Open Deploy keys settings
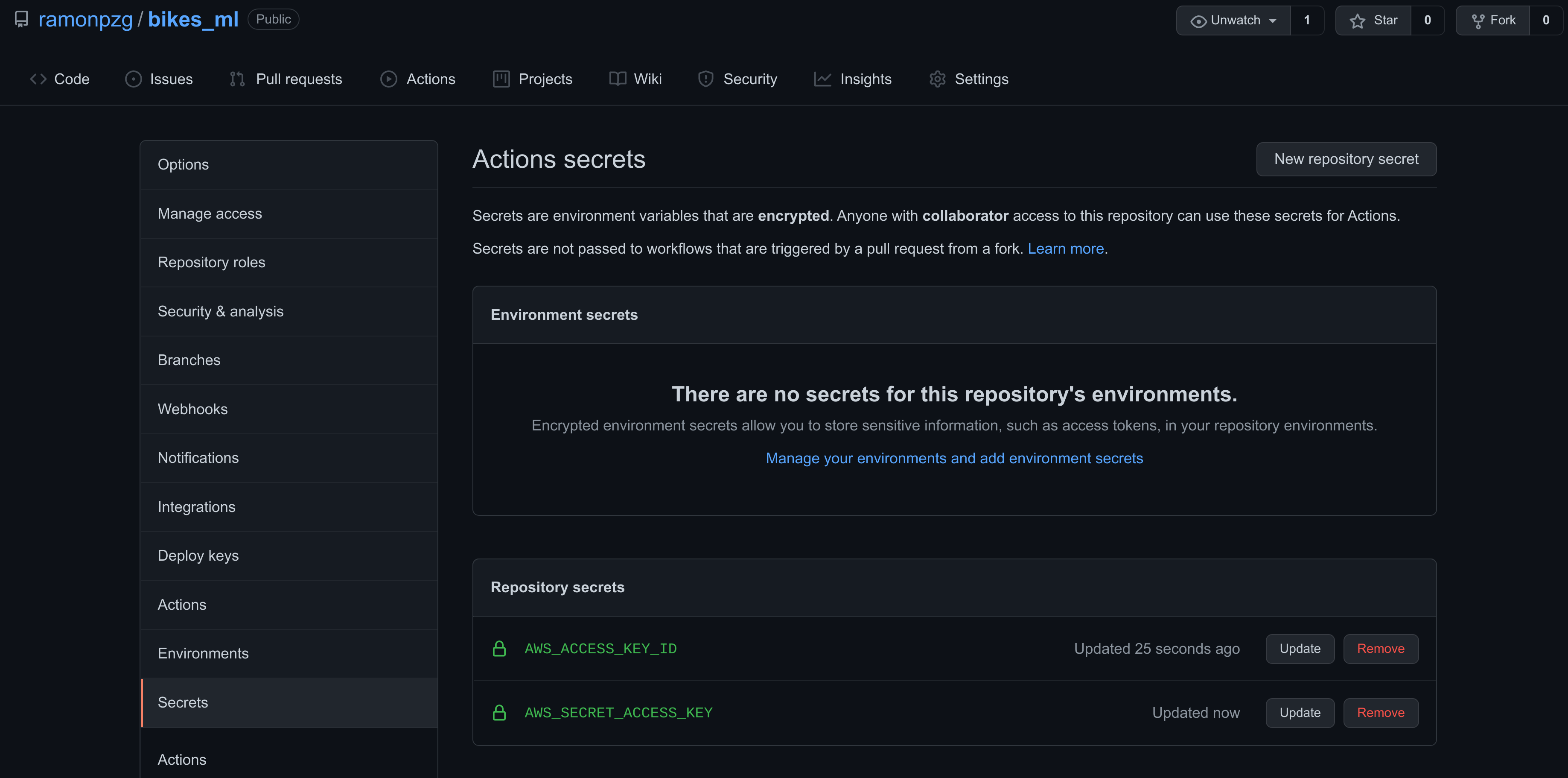Image resolution: width=1568 pixels, height=778 pixels. pyautogui.click(x=289, y=556)
